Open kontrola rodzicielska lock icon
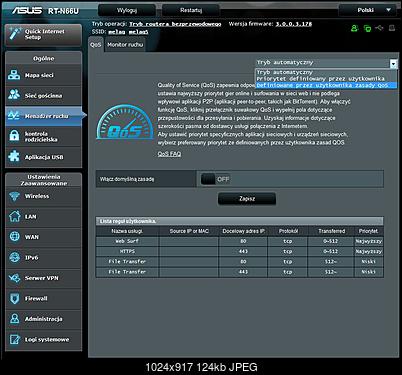This screenshot has height=375, width=402. pos(14,136)
